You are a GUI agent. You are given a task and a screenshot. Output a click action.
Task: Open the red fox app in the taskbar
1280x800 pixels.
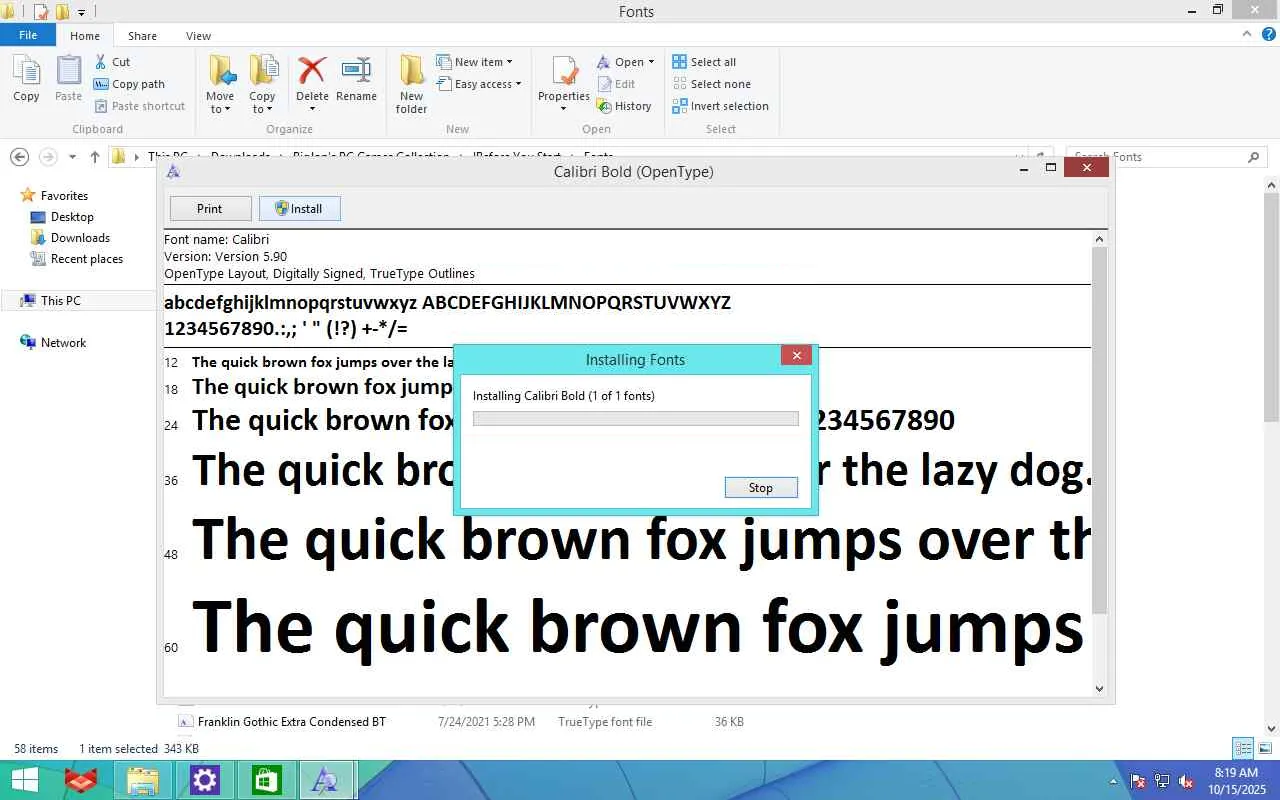(81, 780)
